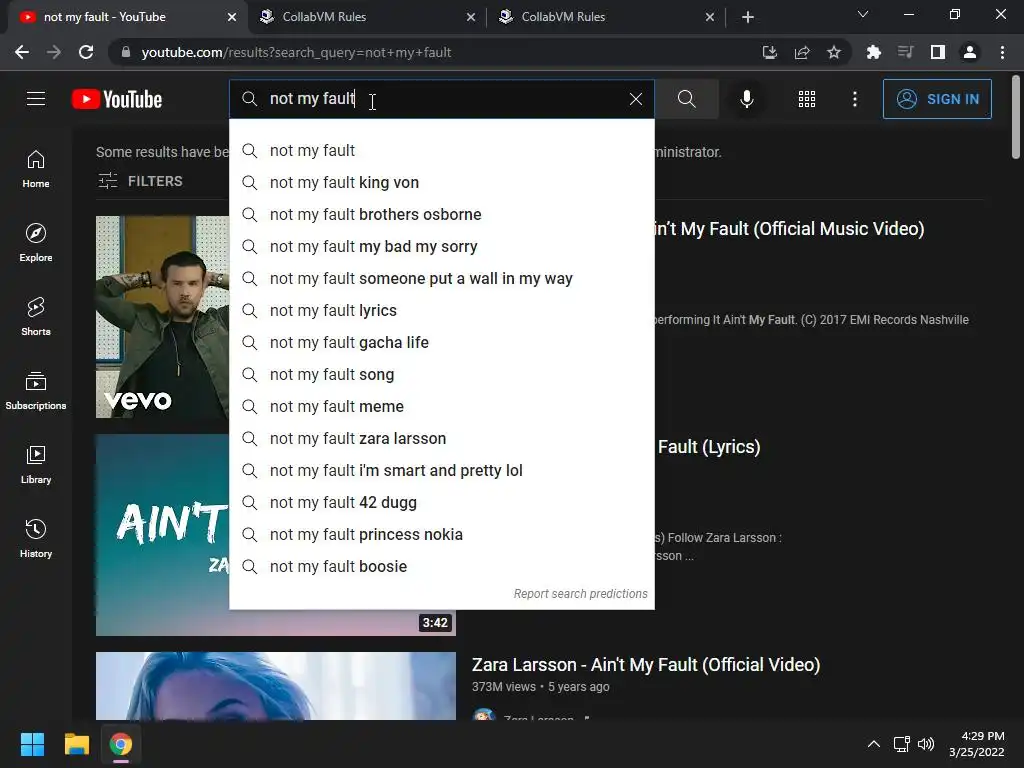
Task: Close the YouTube browser tab
Action: [232, 17]
